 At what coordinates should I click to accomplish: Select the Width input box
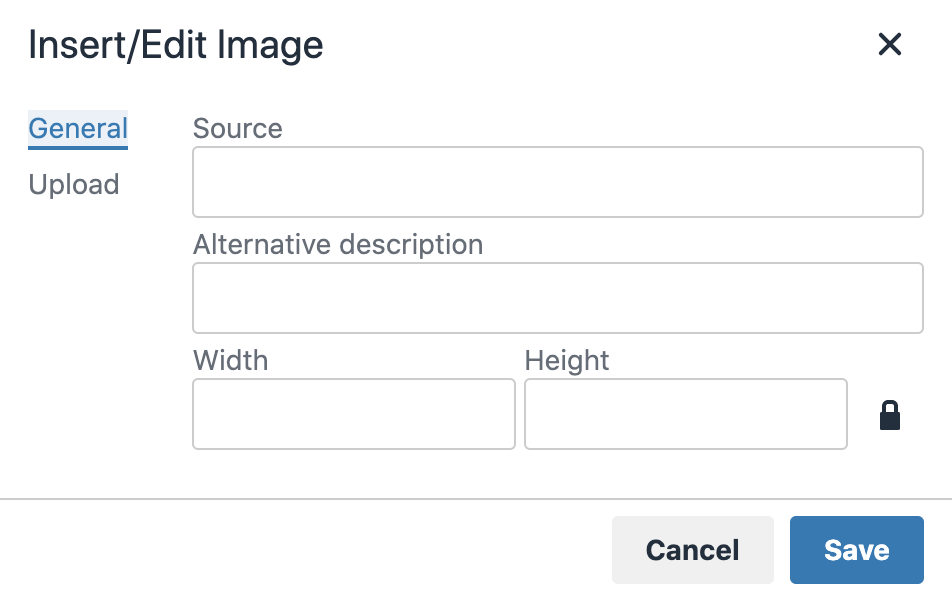click(x=354, y=414)
